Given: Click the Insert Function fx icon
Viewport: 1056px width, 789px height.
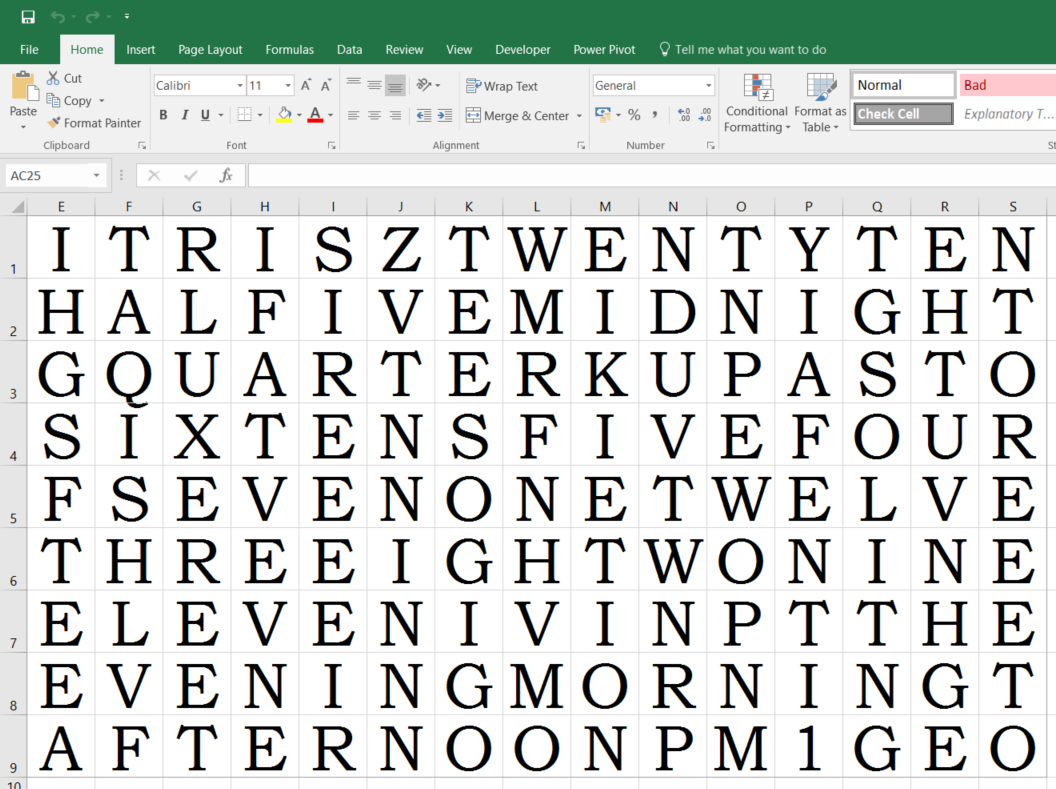Looking at the screenshot, I should [x=226, y=176].
